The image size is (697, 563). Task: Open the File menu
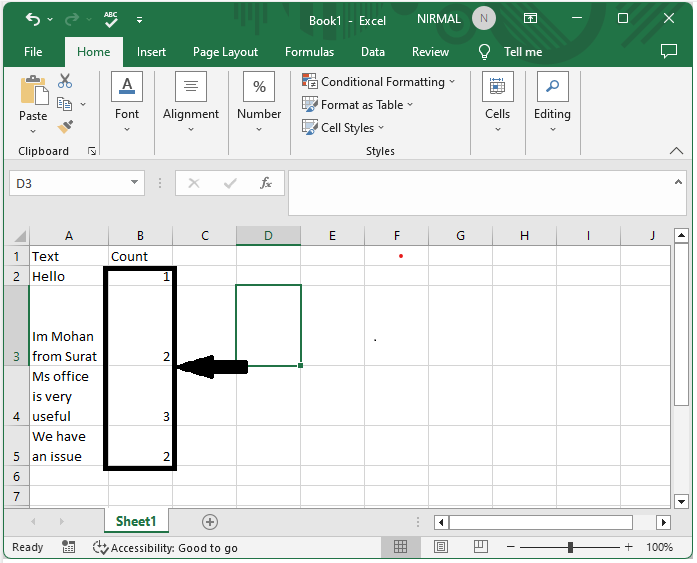tap(33, 52)
